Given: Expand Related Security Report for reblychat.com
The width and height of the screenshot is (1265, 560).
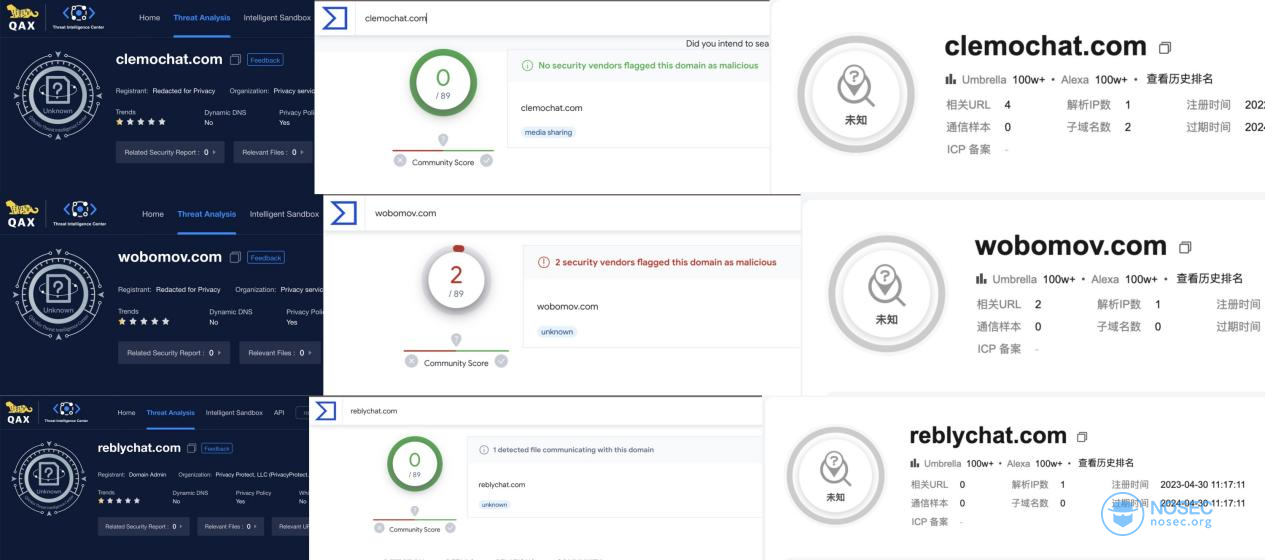Looking at the screenshot, I should (x=144, y=526).
